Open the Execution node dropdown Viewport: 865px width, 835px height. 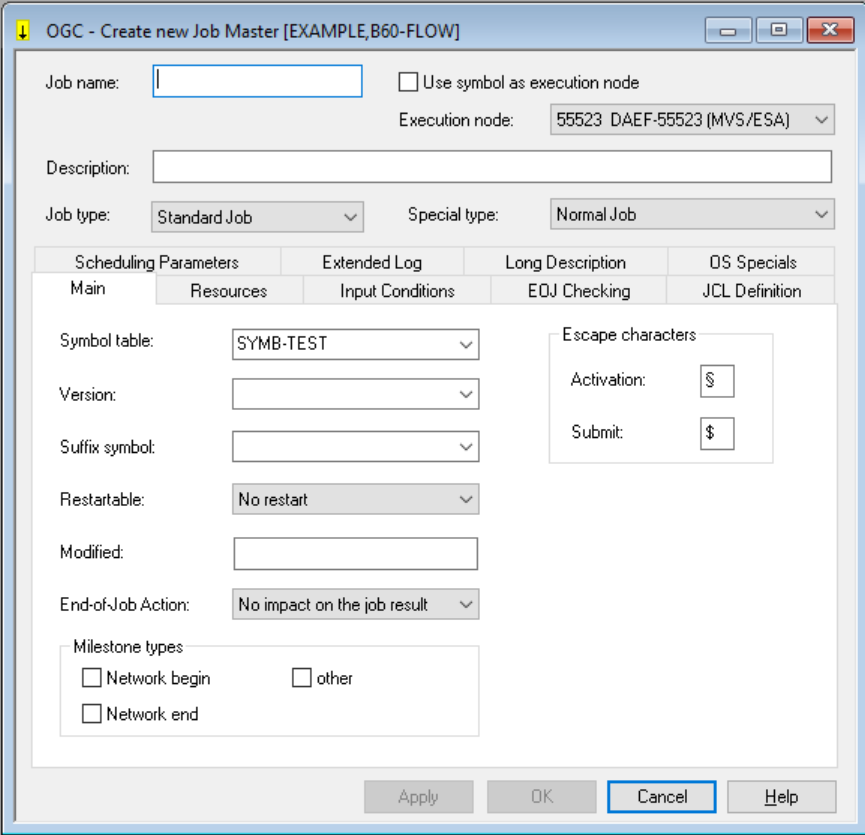pos(691,120)
